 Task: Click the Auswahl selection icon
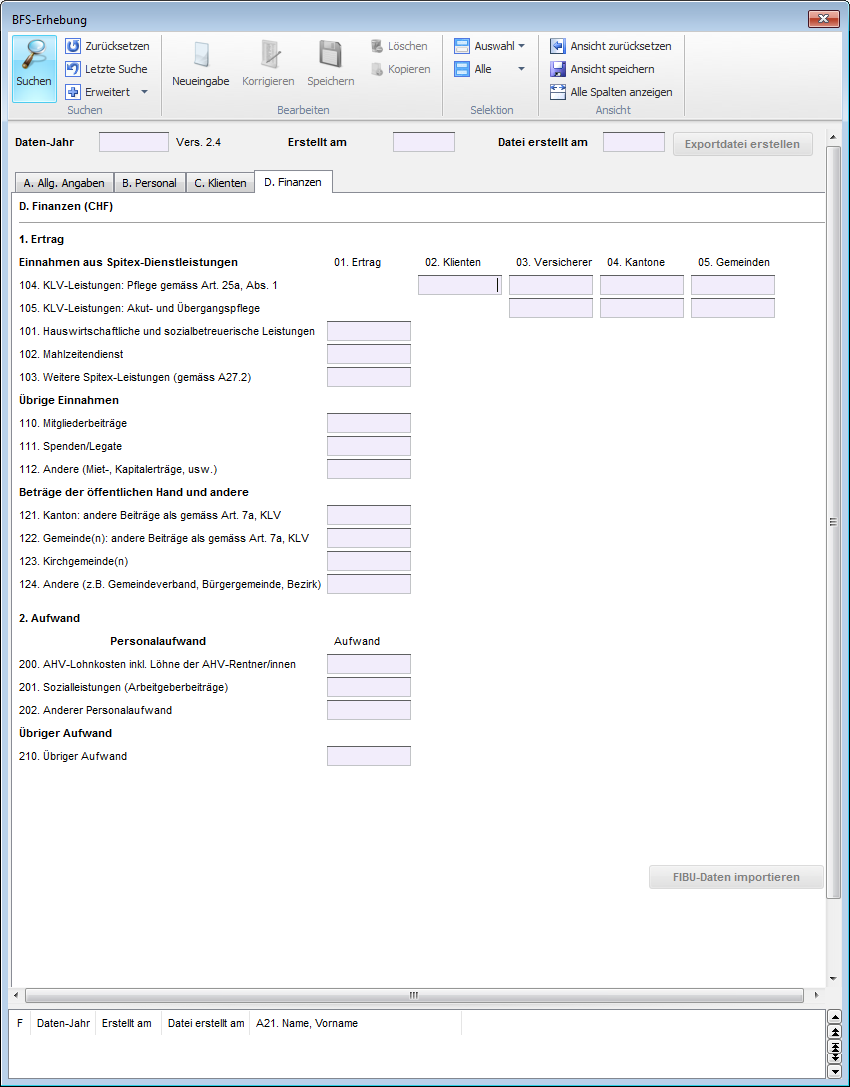(x=462, y=46)
